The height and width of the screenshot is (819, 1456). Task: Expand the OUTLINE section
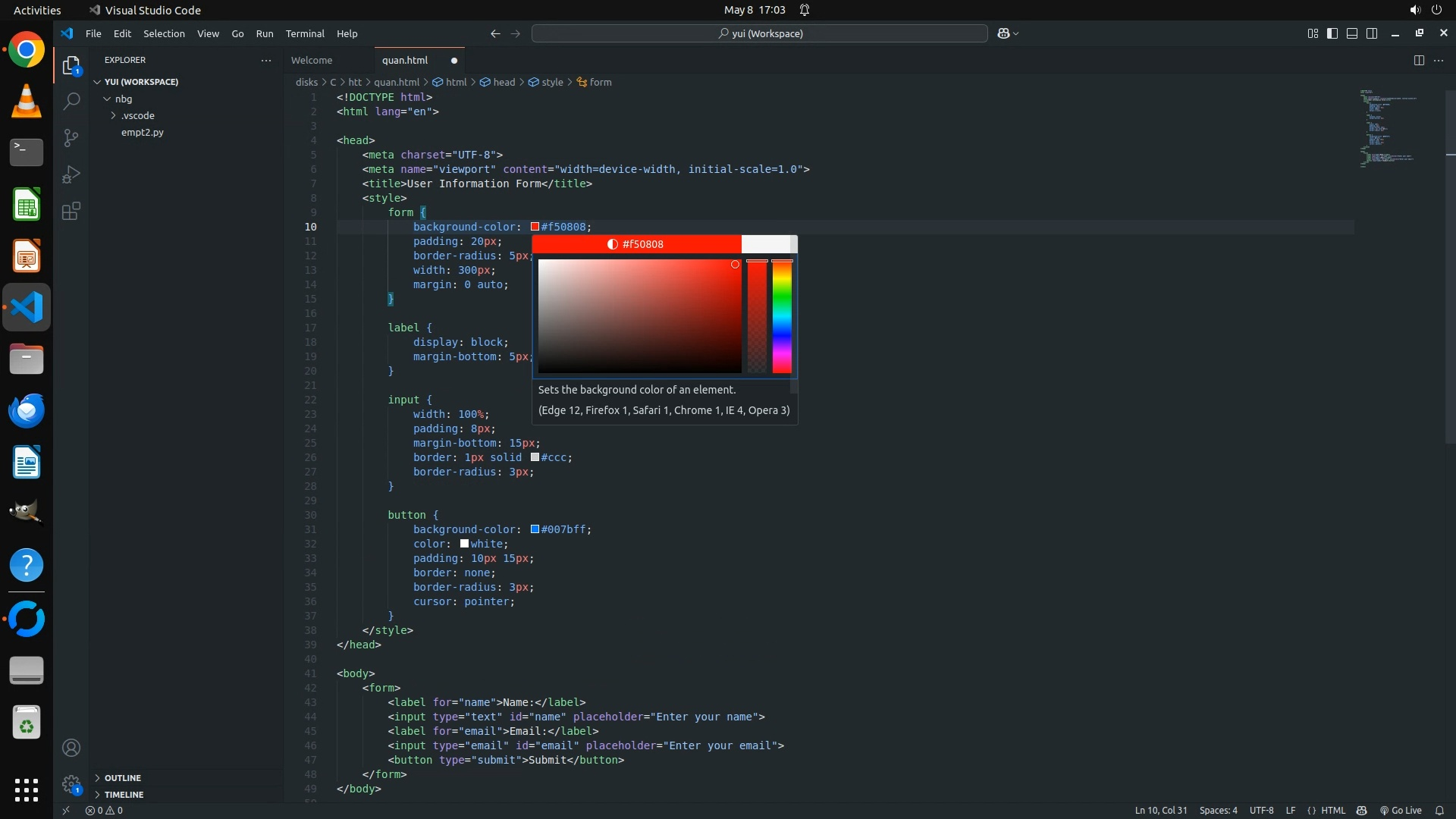[122, 778]
